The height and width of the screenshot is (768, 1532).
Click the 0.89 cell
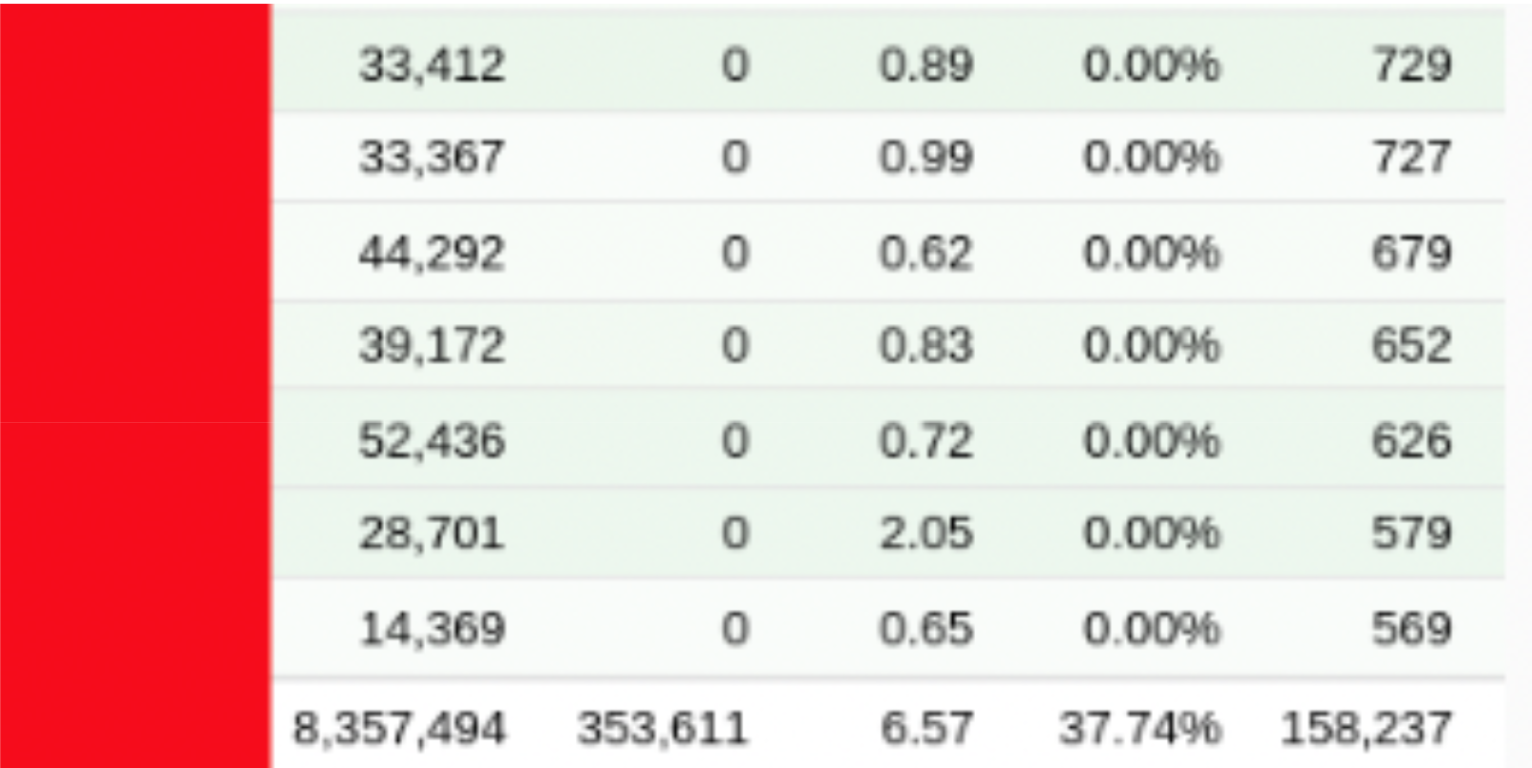(x=926, y=66)
